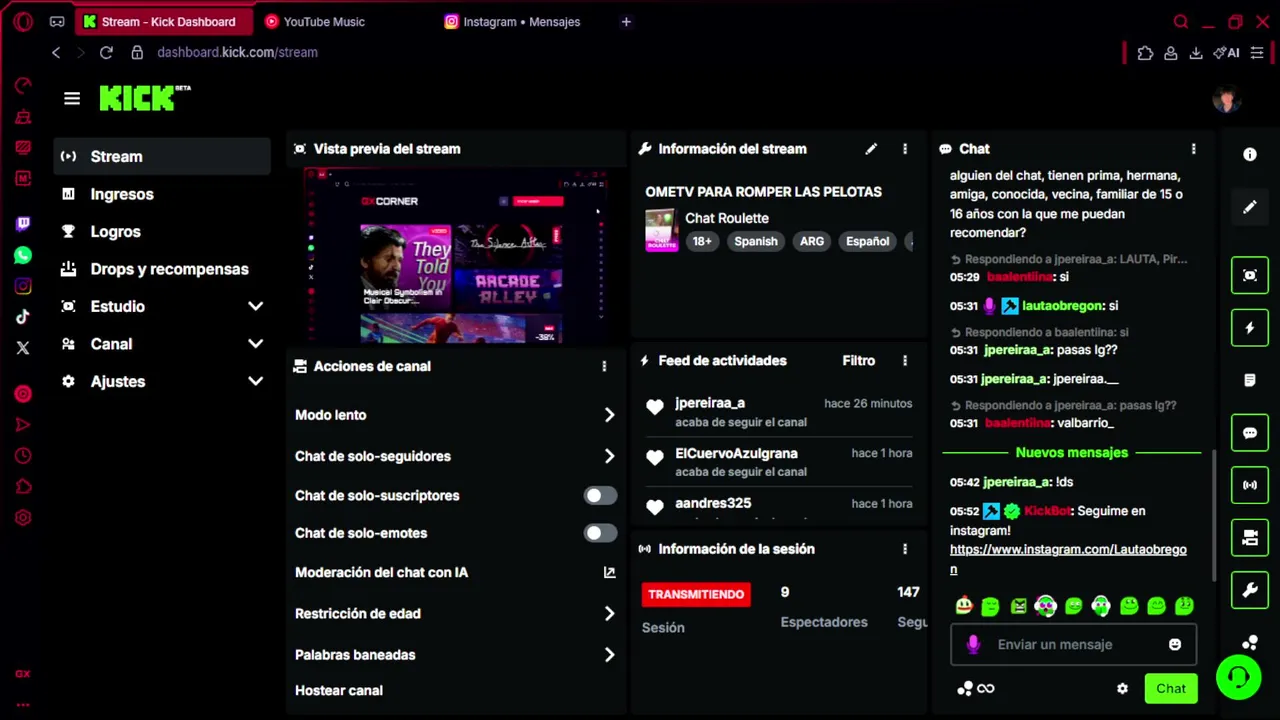Click the browser address bar URL

tap(237, 52)
